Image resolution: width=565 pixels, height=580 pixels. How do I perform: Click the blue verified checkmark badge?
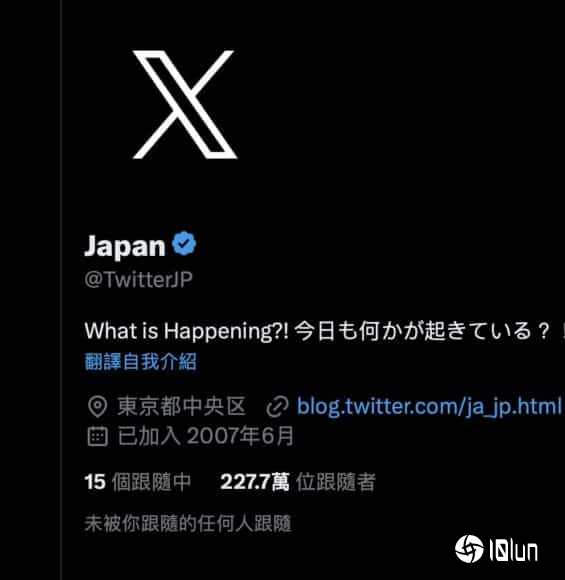click(x=184, y=244)
